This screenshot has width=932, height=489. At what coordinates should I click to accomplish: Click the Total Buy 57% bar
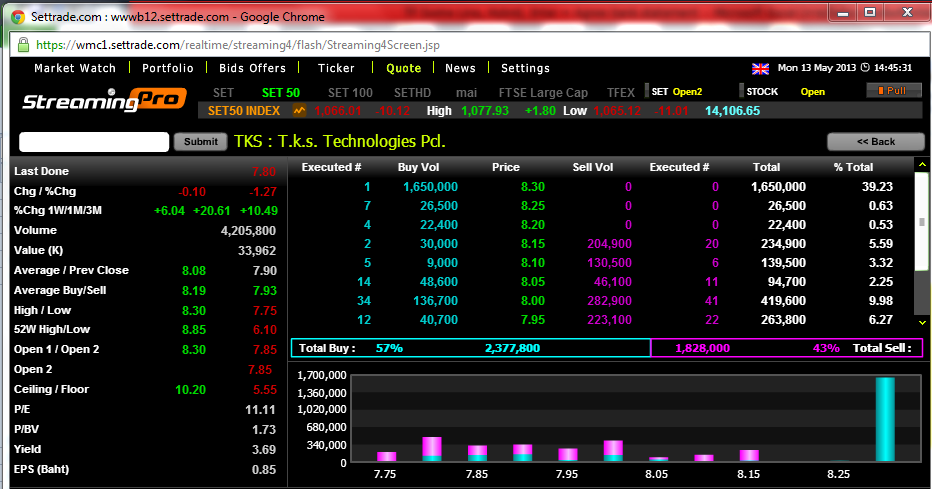471,348
